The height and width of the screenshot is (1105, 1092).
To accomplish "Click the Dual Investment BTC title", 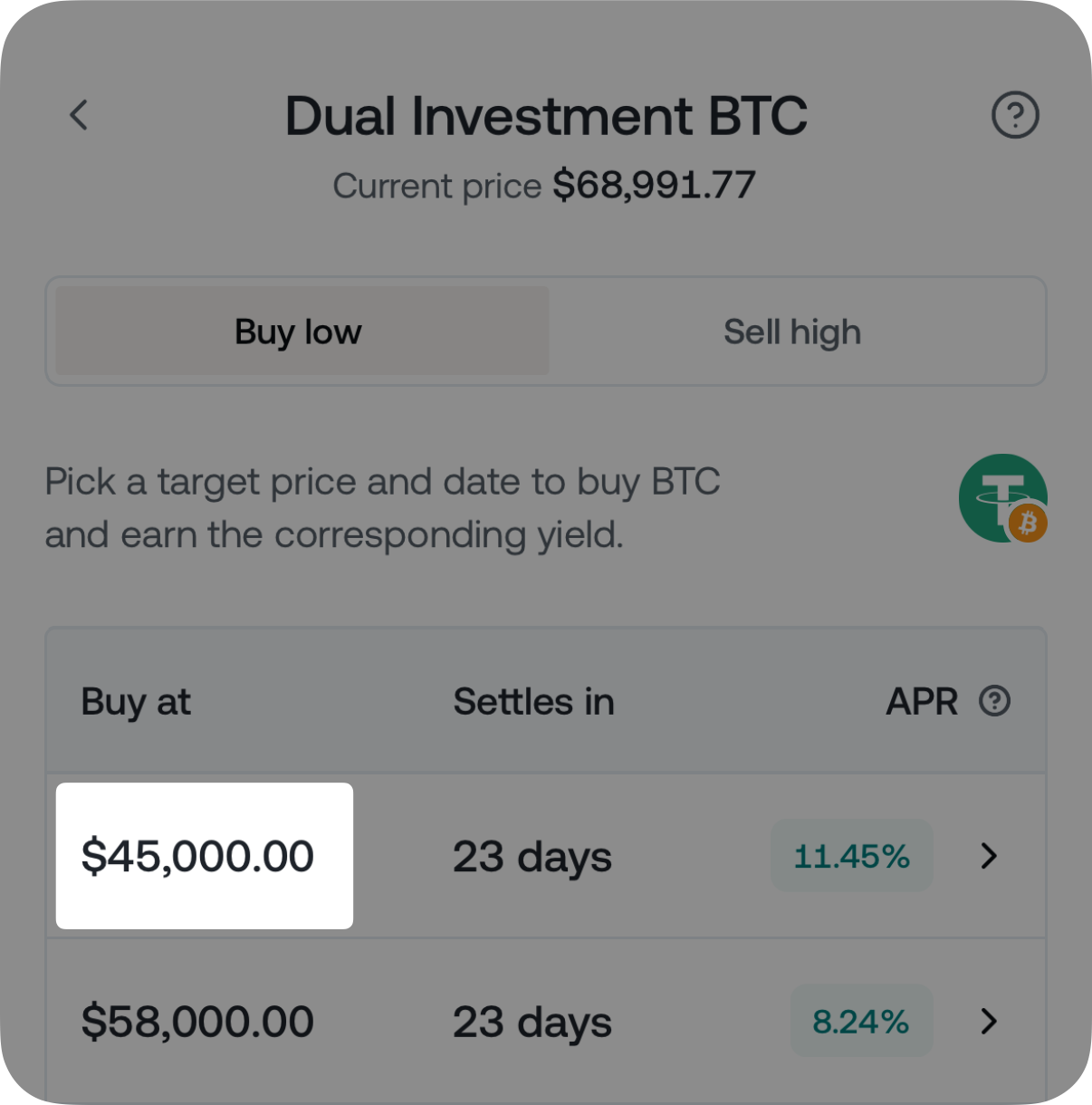I will pos(546,116).
